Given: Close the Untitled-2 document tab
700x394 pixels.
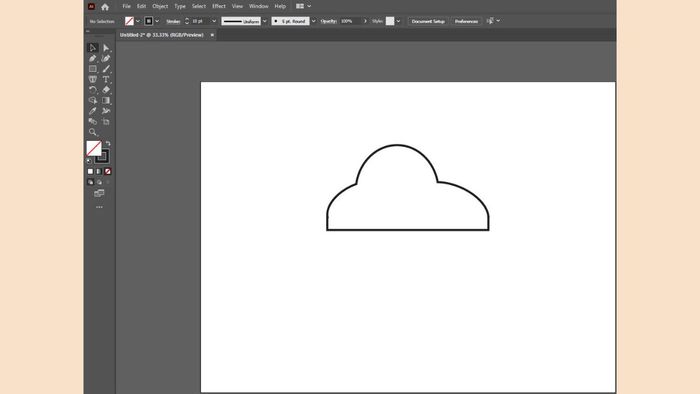Looking at the screenshot, I should pos(212,35).
